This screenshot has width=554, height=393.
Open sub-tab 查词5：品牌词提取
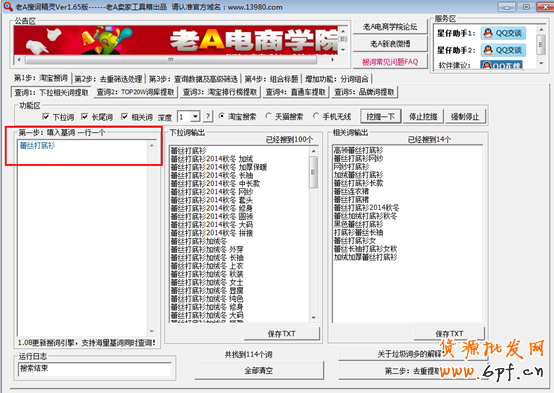pos(364,92)
